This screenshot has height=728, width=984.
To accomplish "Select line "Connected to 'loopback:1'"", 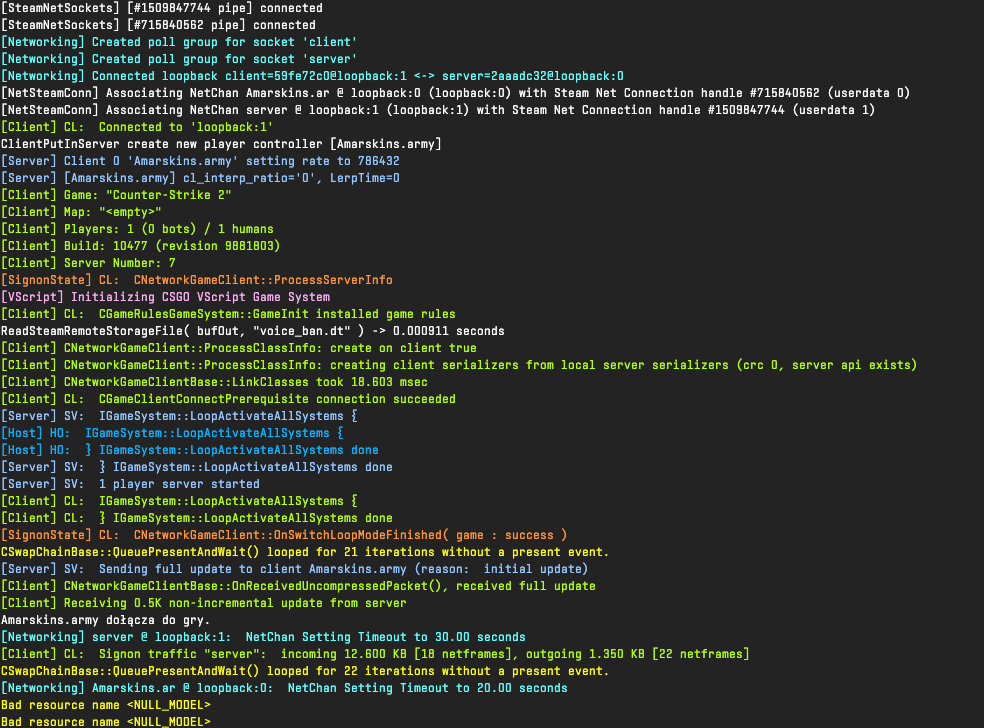I will 137,127.
